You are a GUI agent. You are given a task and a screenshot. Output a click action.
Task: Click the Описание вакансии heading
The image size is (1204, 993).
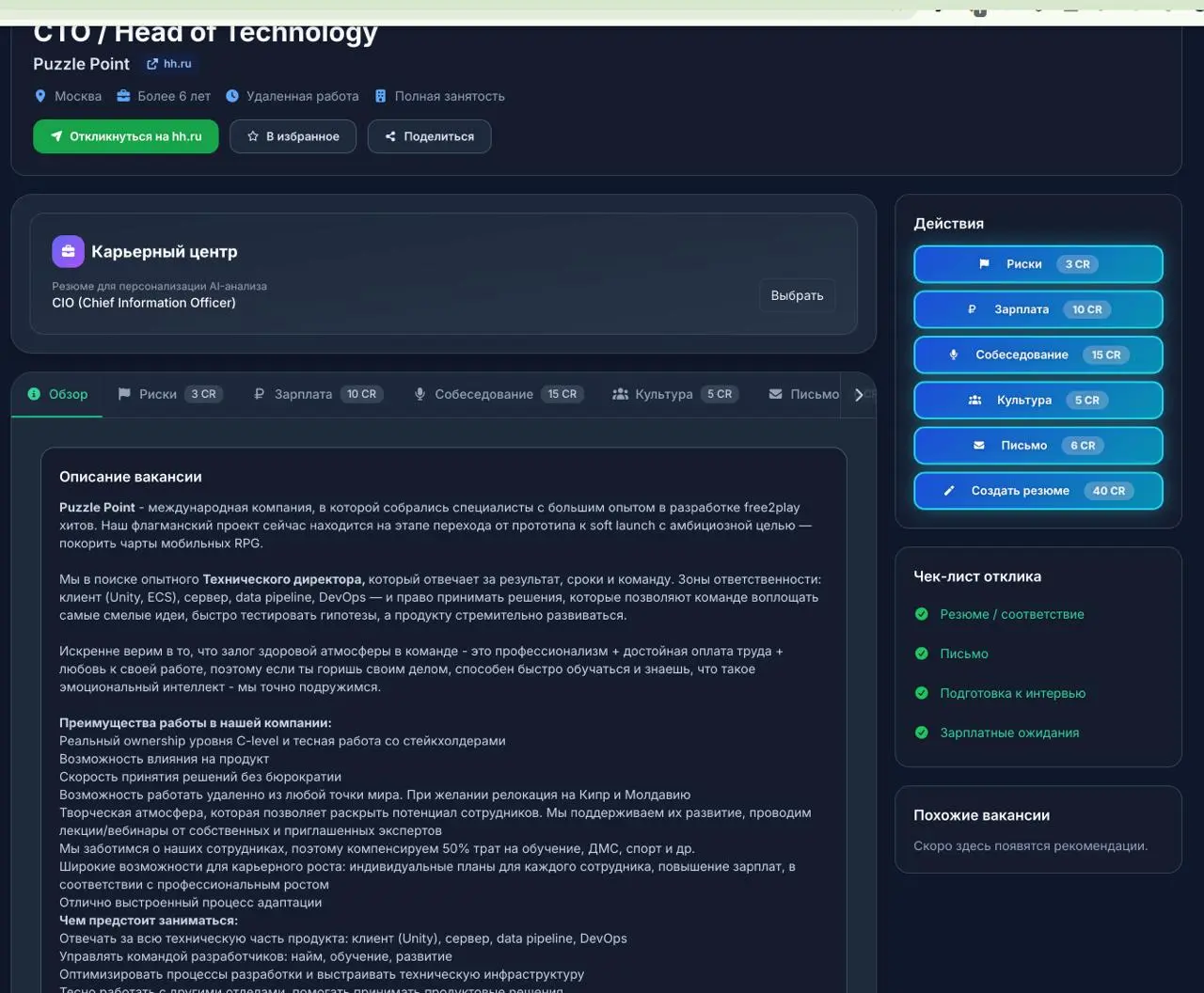coord(131,477)
